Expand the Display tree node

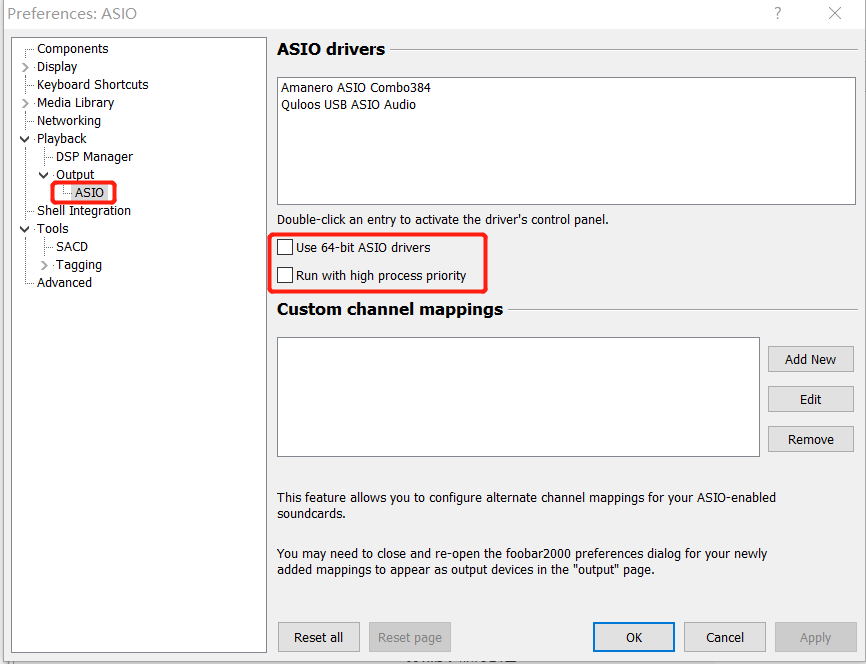(x=25, y=67)
